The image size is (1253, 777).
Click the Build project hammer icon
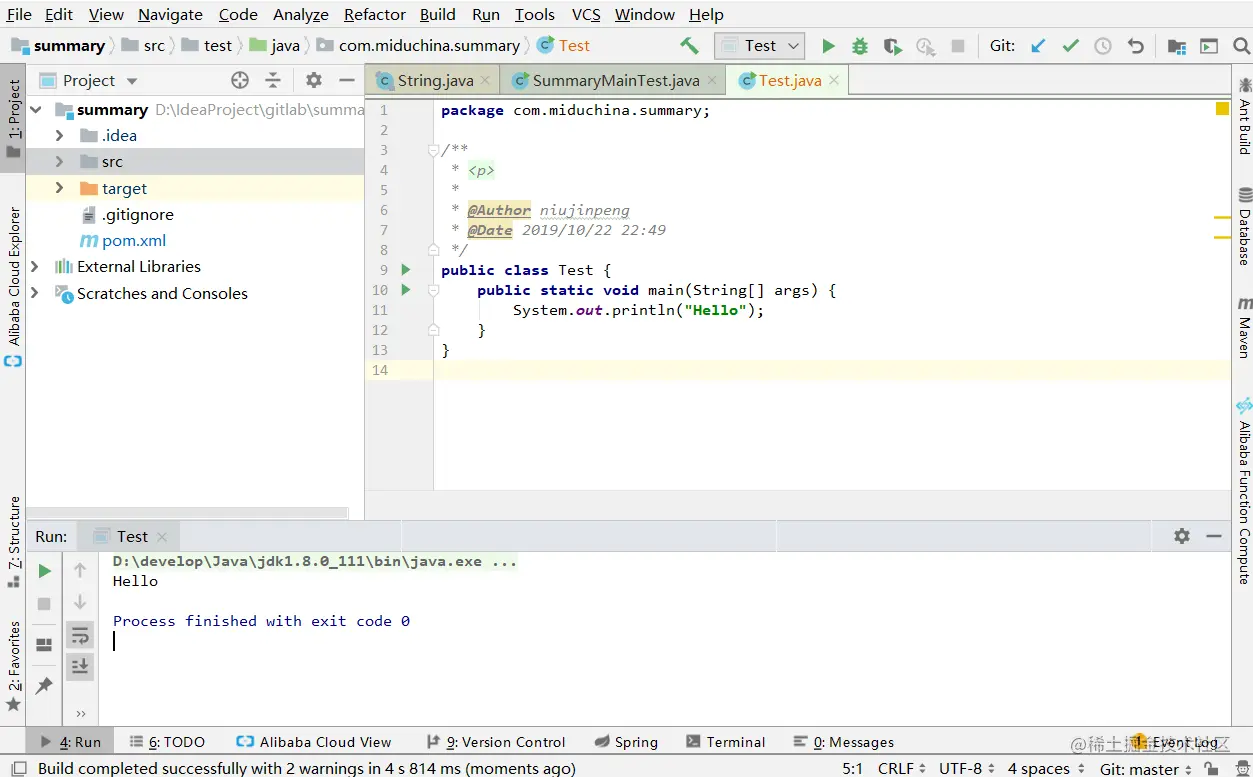[689, 46]
